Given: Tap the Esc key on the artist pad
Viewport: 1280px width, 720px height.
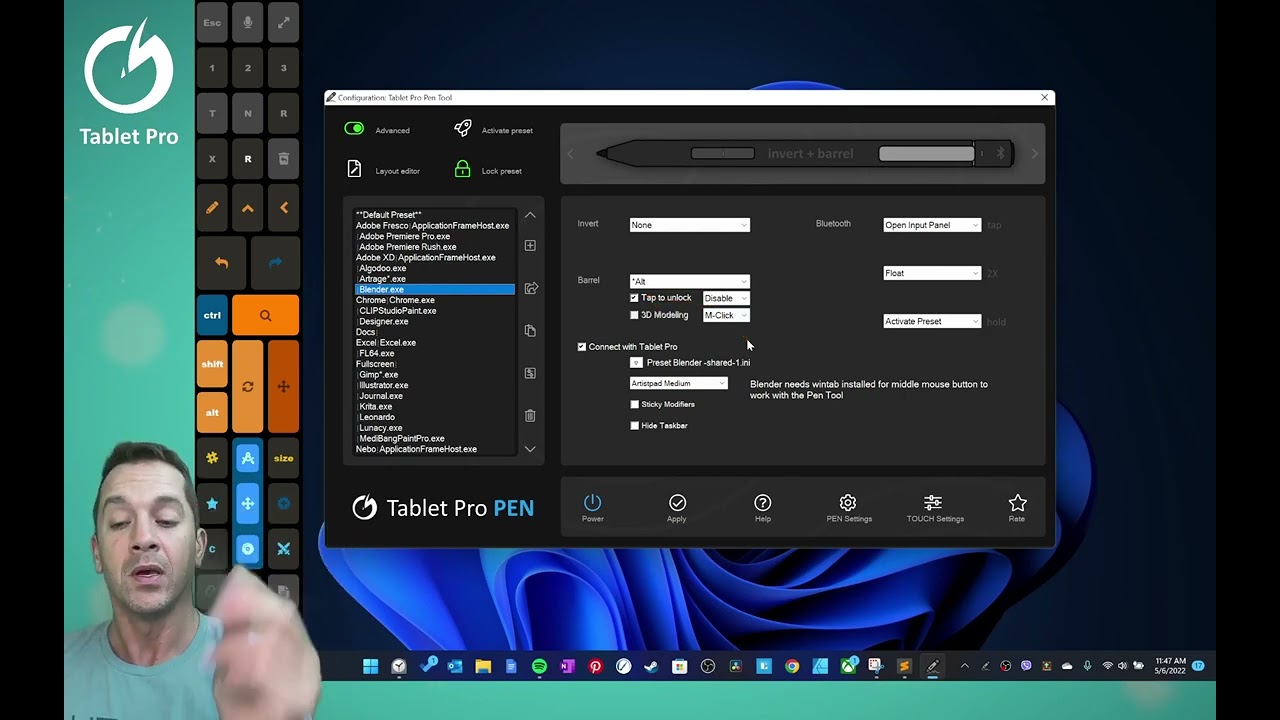Looking at the screenshot, I should 212,23.
